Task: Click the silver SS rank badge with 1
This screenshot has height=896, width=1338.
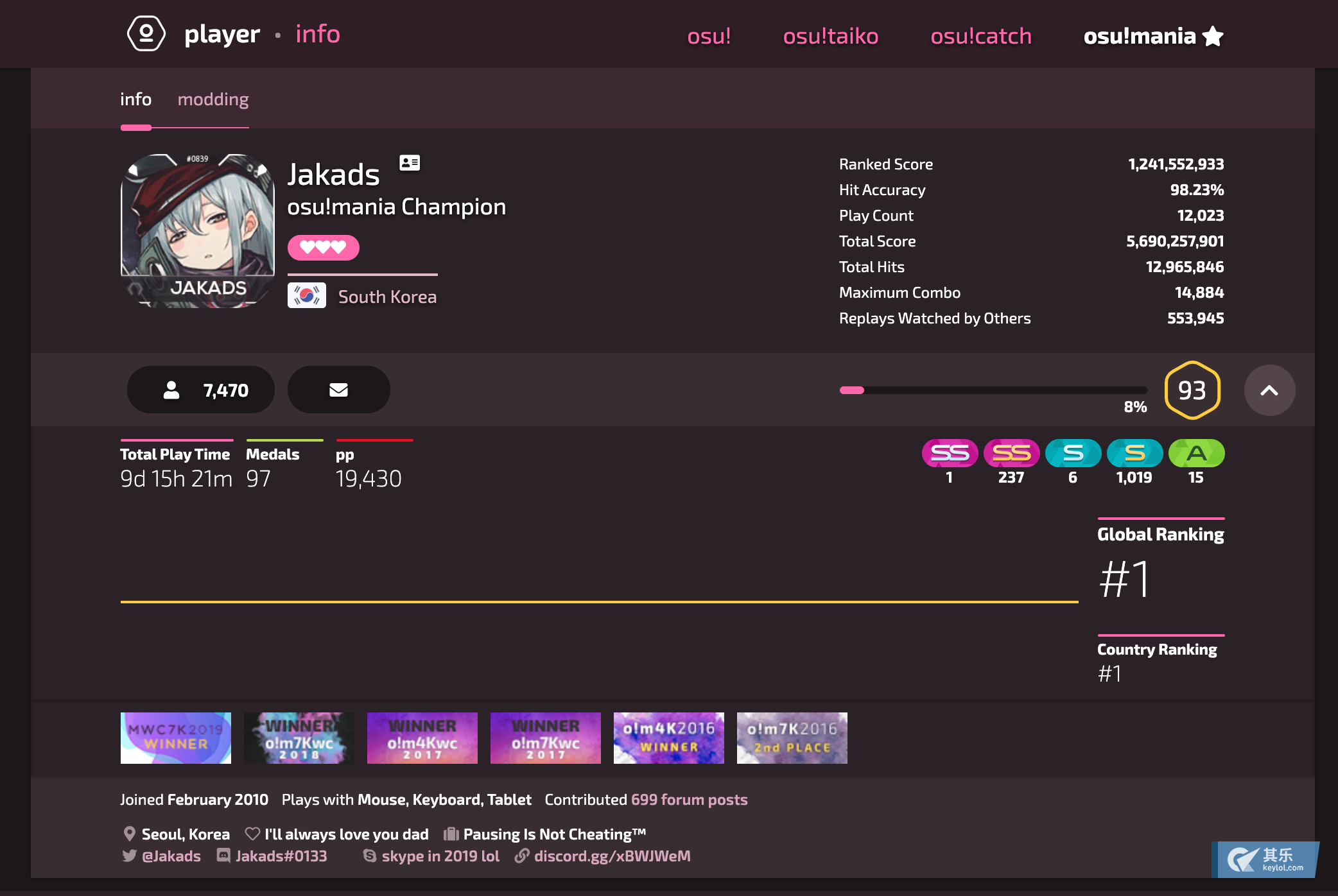Action: click(x=950, y=453)
